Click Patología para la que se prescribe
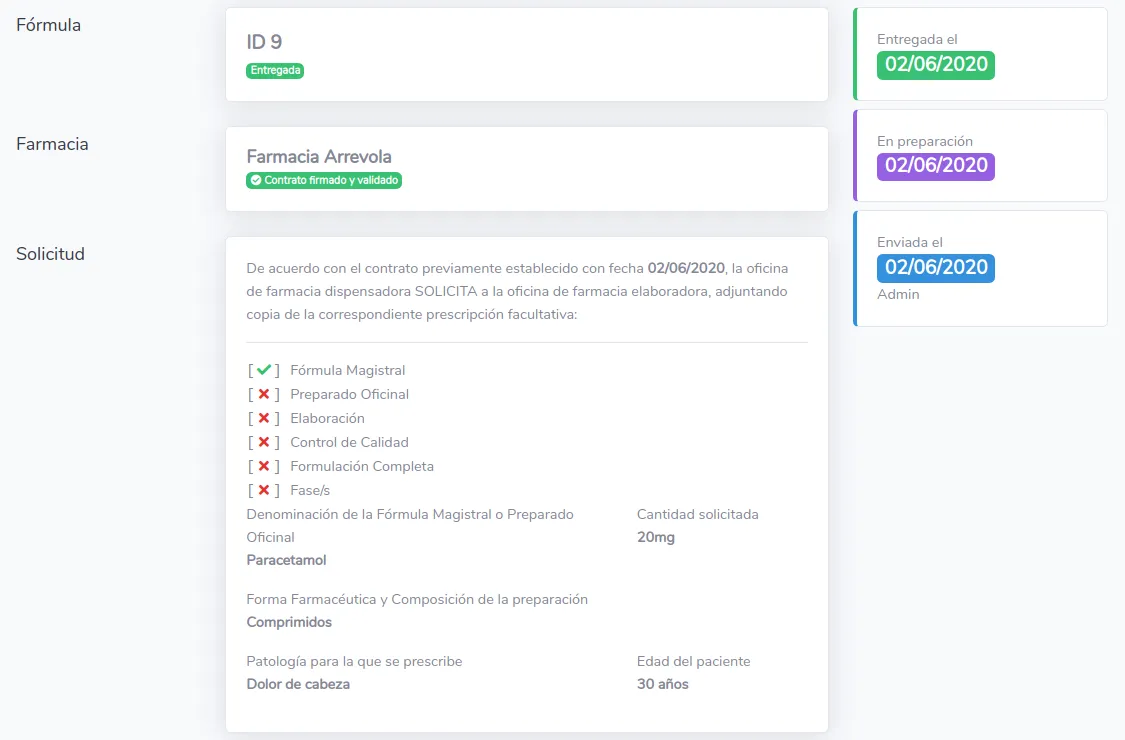1125x740 pixels. pos(354,661)
